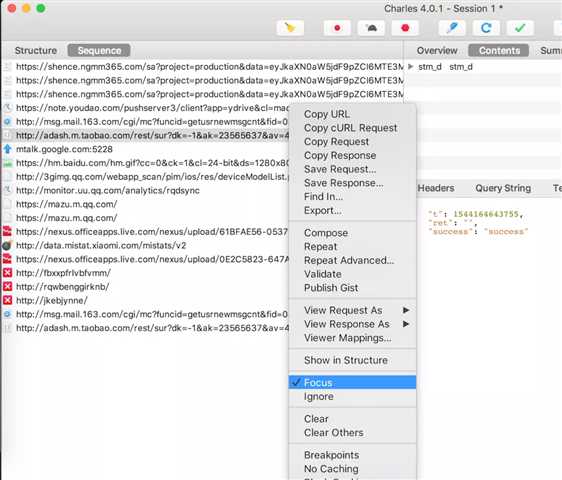Screen dimensions: 562x480
Task: Click the broom clear session icon
Action: 290,28
